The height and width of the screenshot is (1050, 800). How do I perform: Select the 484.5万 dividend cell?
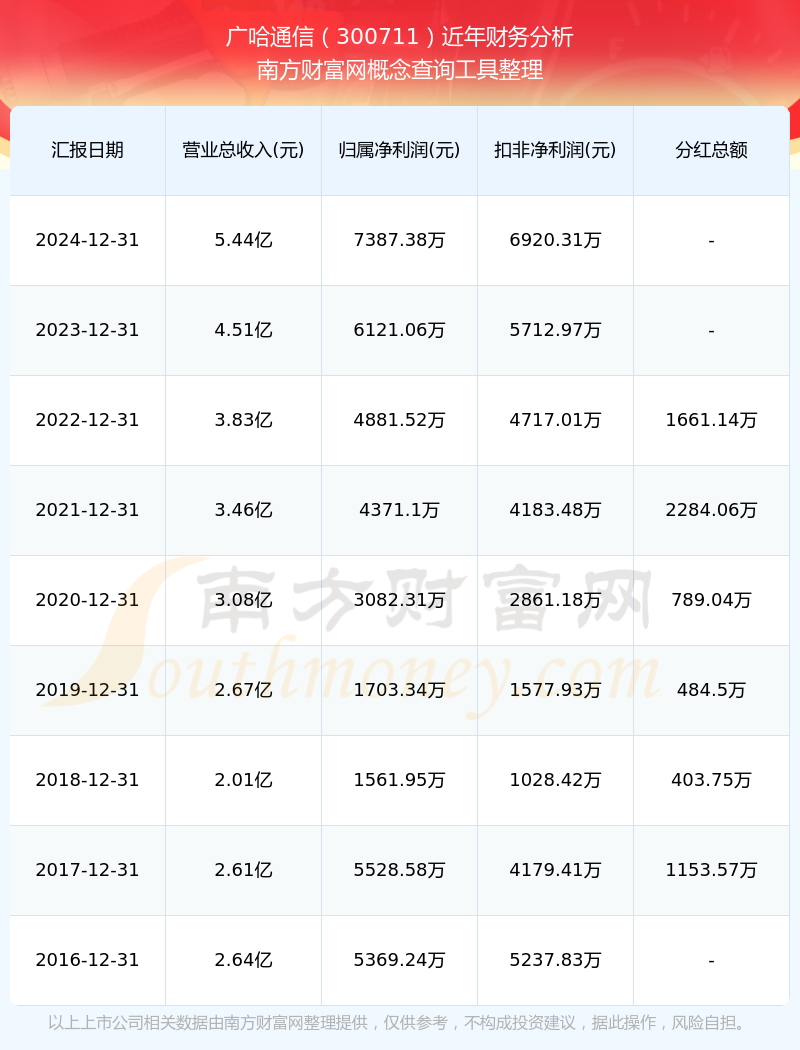(x=711, y=690)
